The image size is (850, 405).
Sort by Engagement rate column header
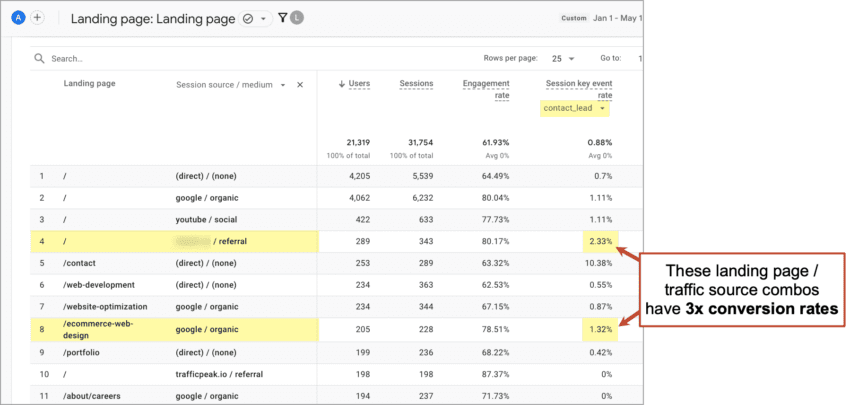coord(486,89)
